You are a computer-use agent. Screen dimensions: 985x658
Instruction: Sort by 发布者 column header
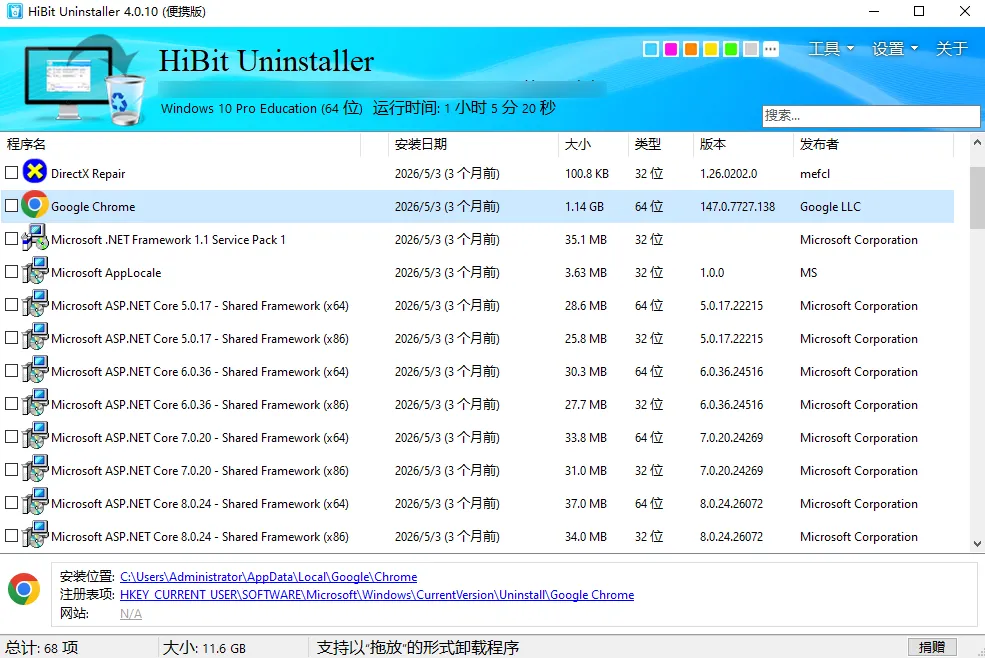point(874,144)
